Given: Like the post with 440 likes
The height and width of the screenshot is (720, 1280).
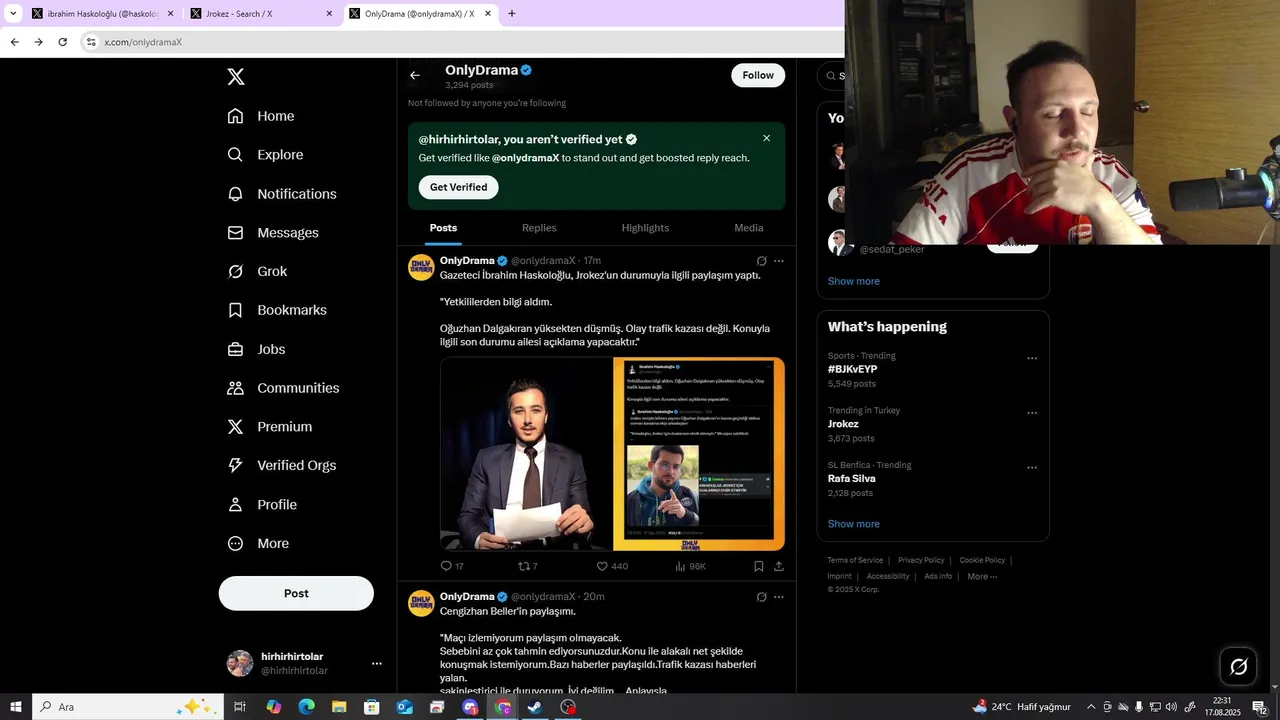Looking at the screenshot, I should [x=612, y=566].
